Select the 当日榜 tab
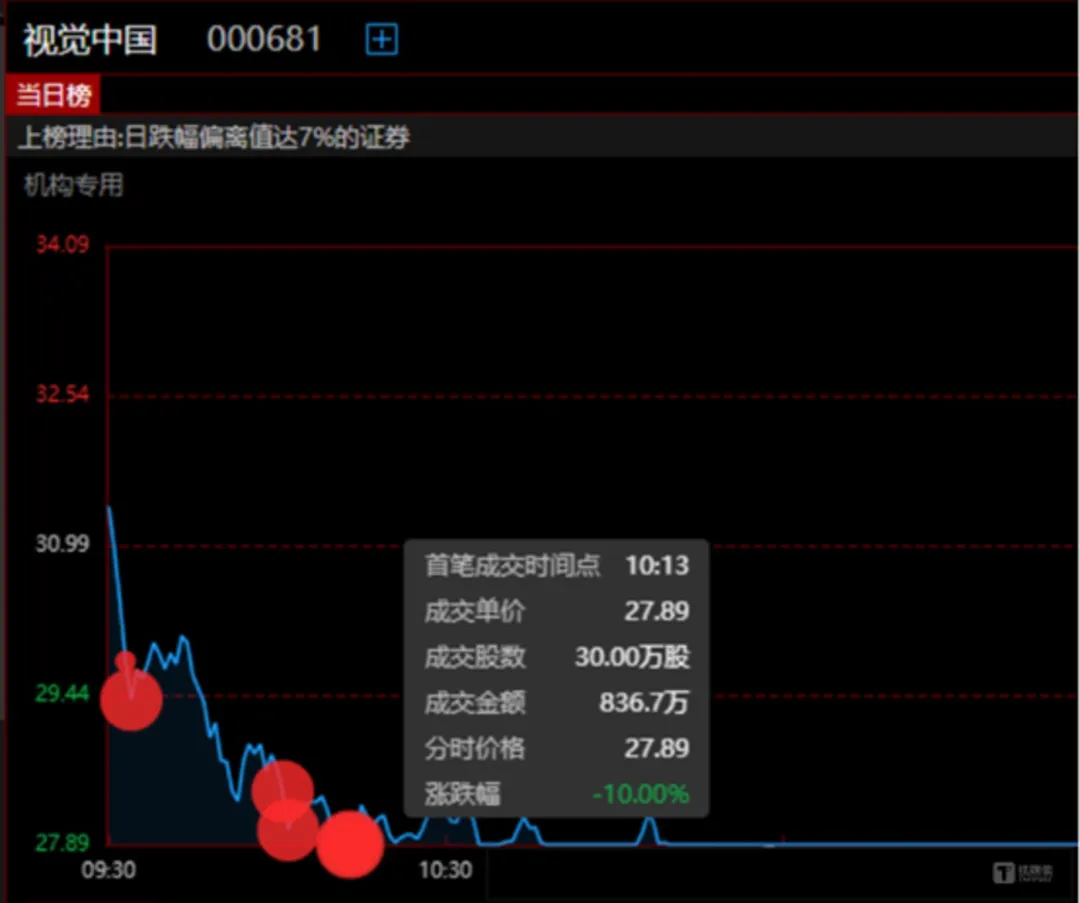 point(53,95)
